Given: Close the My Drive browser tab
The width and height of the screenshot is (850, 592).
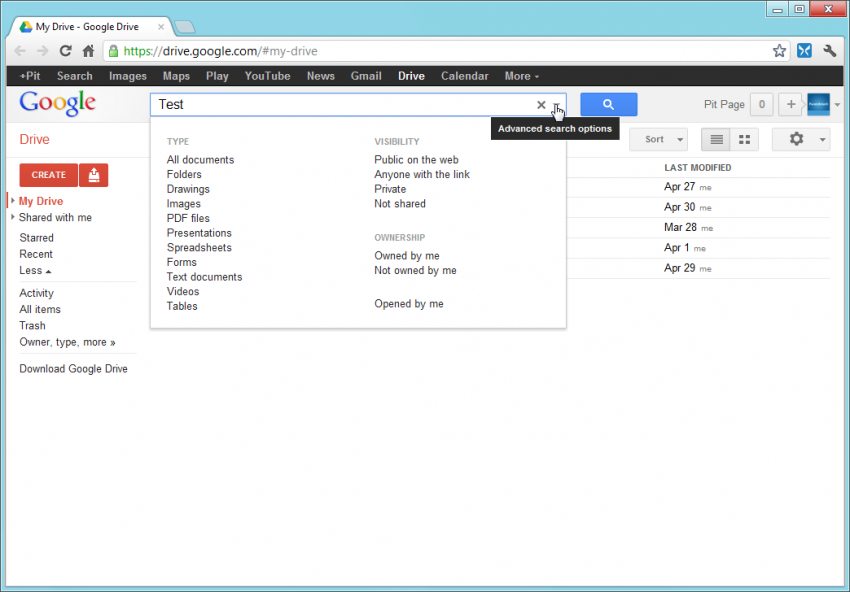Looking at the screenshot, I should [x=161, y=26].
